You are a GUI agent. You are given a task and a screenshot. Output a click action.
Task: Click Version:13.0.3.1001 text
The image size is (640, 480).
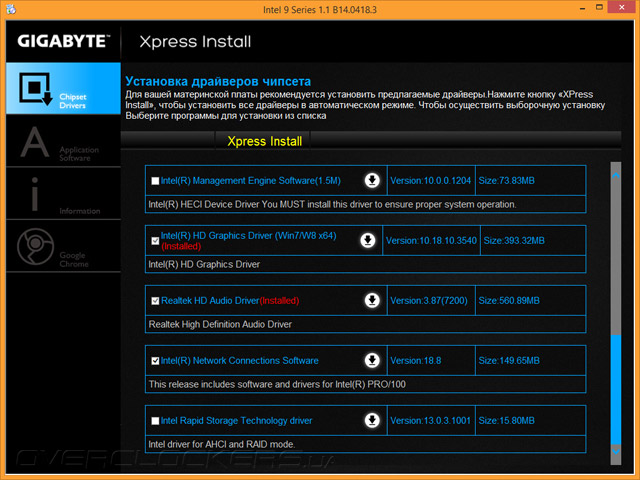[431, 420]
